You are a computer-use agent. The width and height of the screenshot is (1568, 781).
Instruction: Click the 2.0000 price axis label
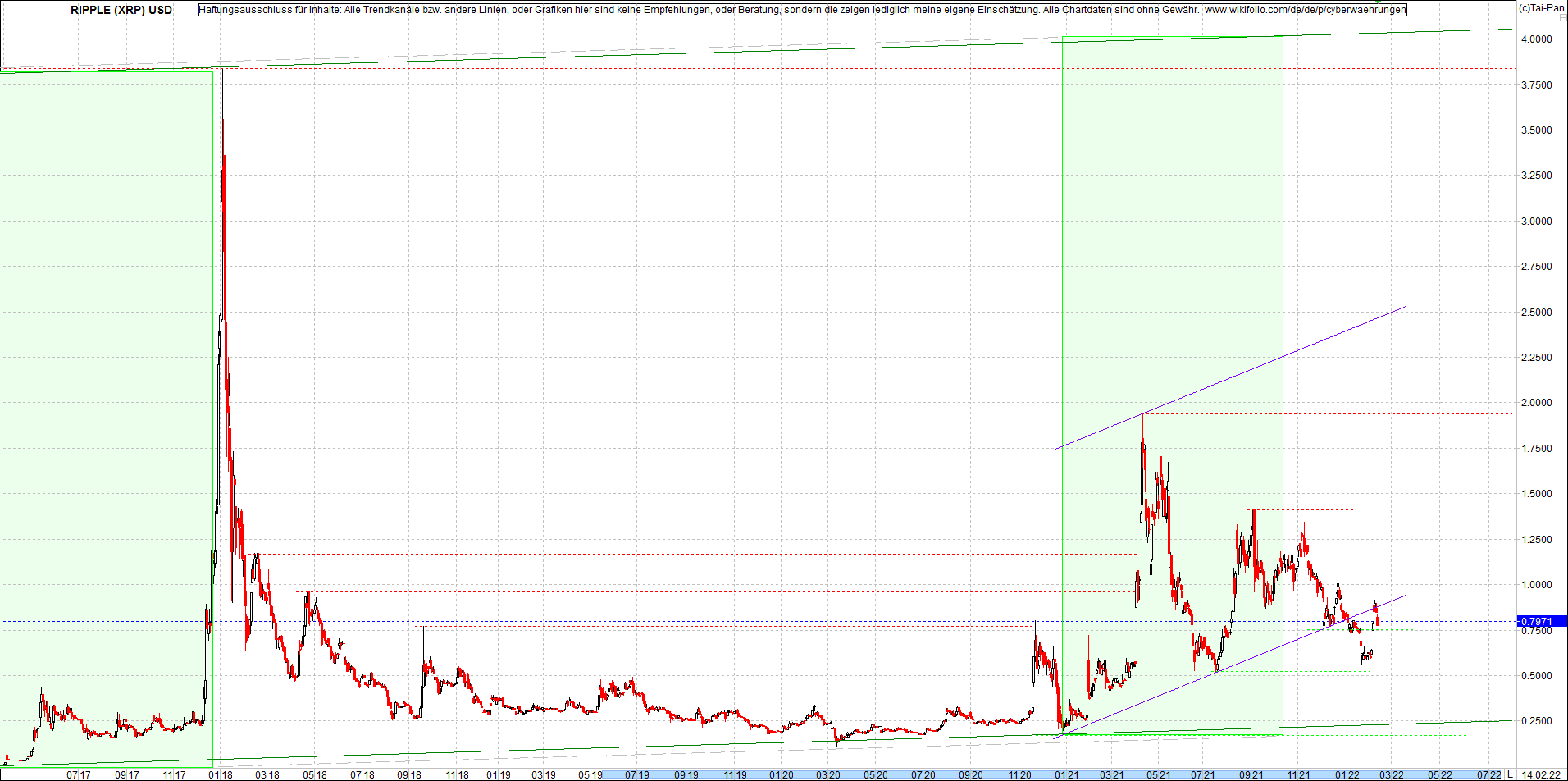(x=1537, y=403)
